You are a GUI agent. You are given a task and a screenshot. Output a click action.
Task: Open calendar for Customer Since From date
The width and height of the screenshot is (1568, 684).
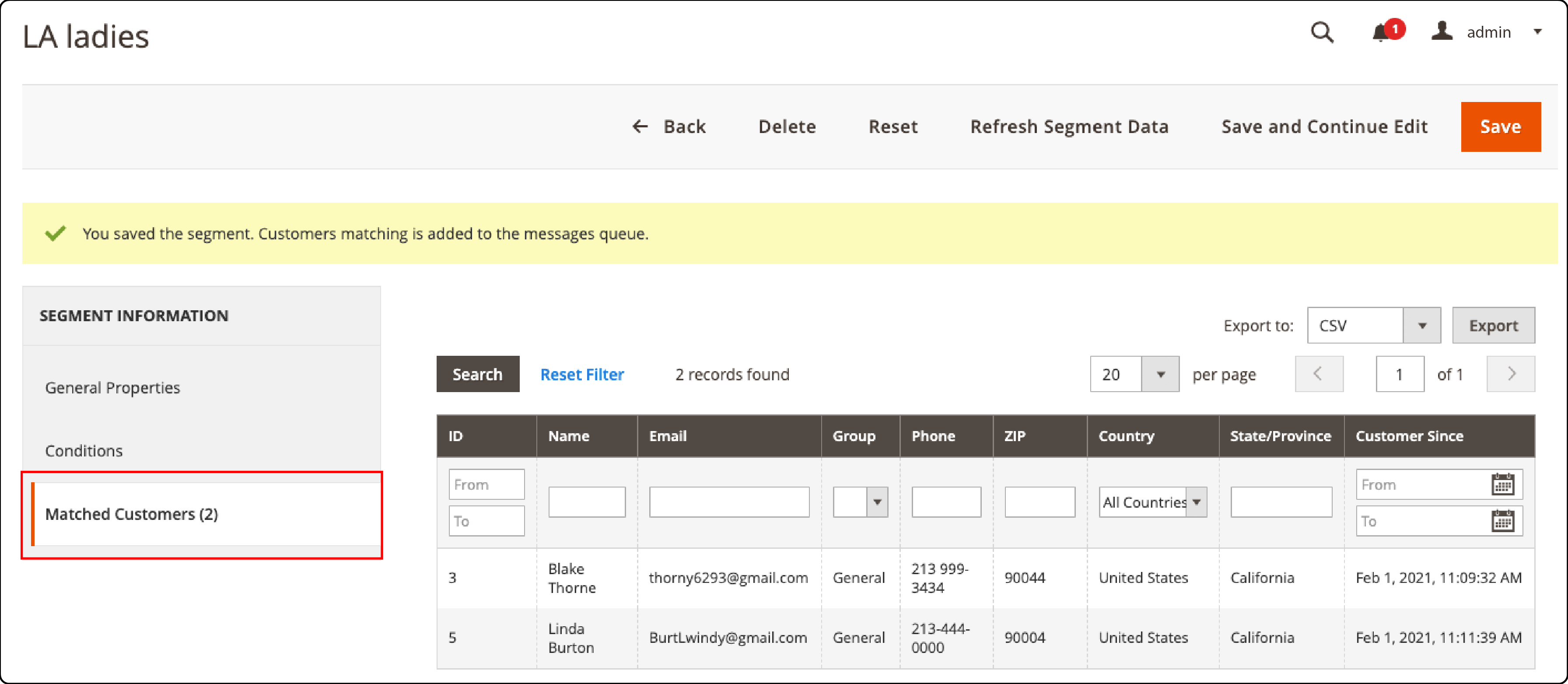1502,485
